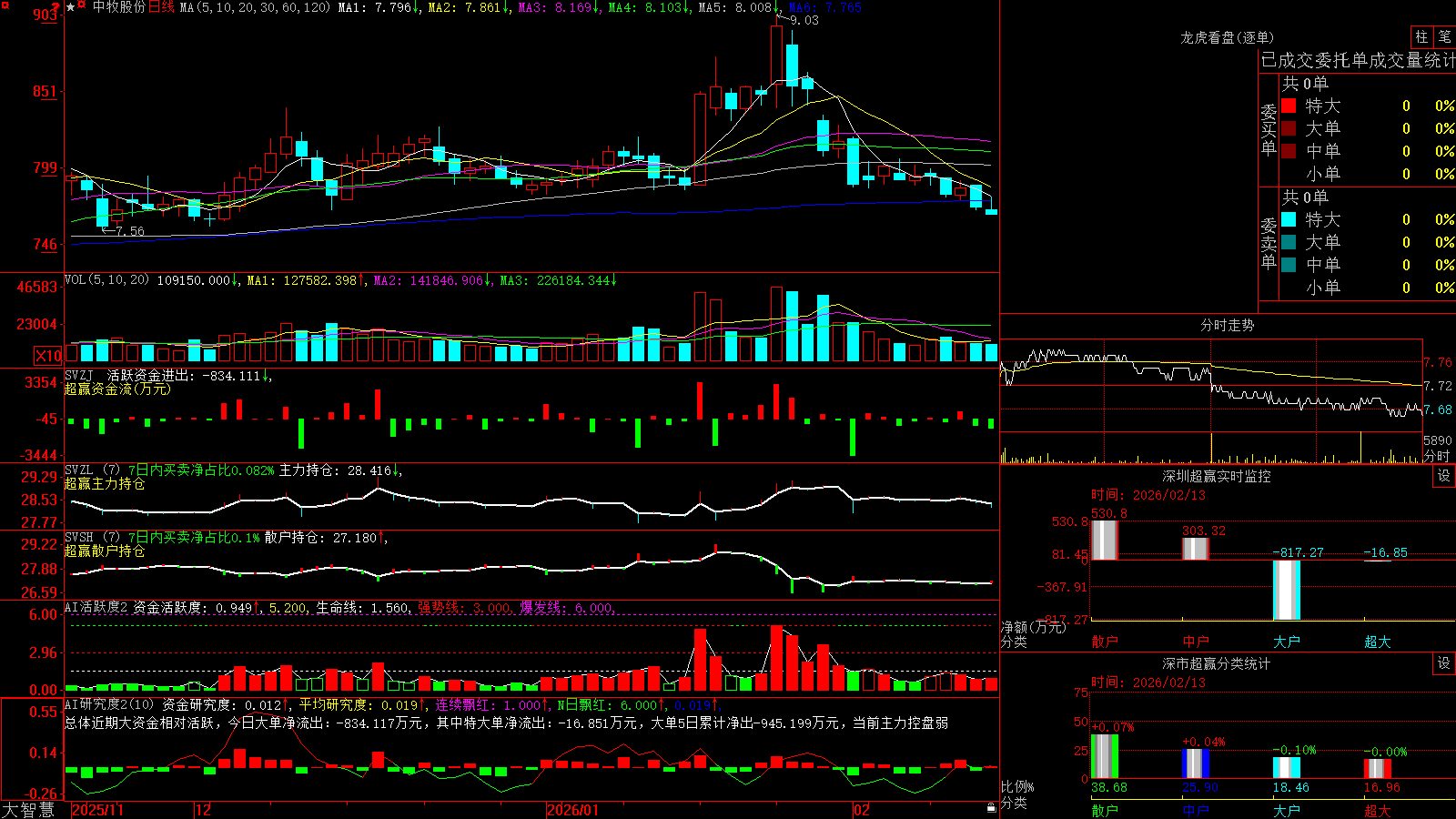This screenshot has height=819, width=1456.
Task: Click the red 特大 buy order swatch
Action: click(1289, 106)
